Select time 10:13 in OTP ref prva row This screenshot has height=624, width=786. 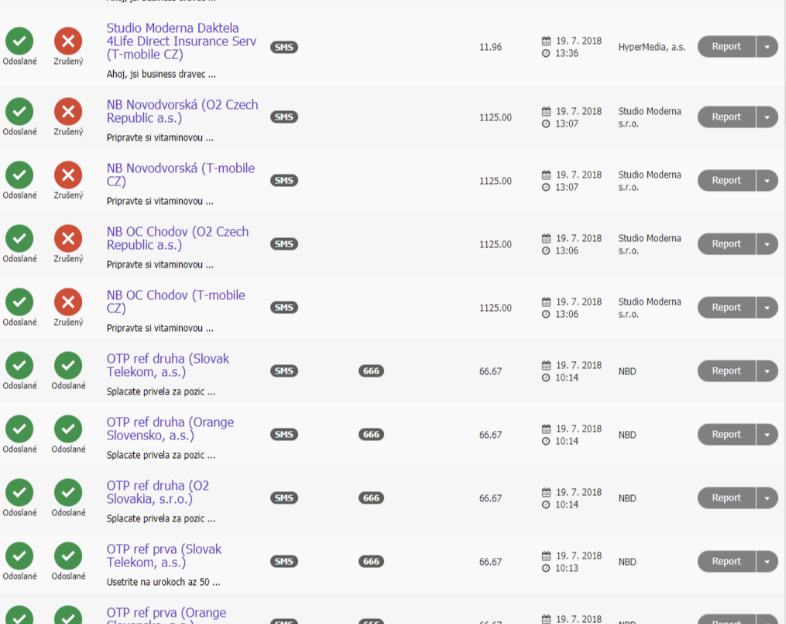[x=566, y=568]
